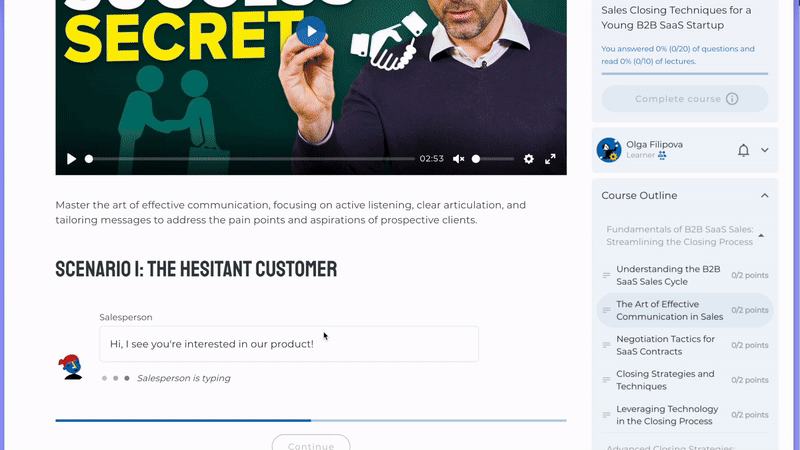
Task: Click the salesperson chat message bubble
Action: pyautogui.click(x=289, y=344)
